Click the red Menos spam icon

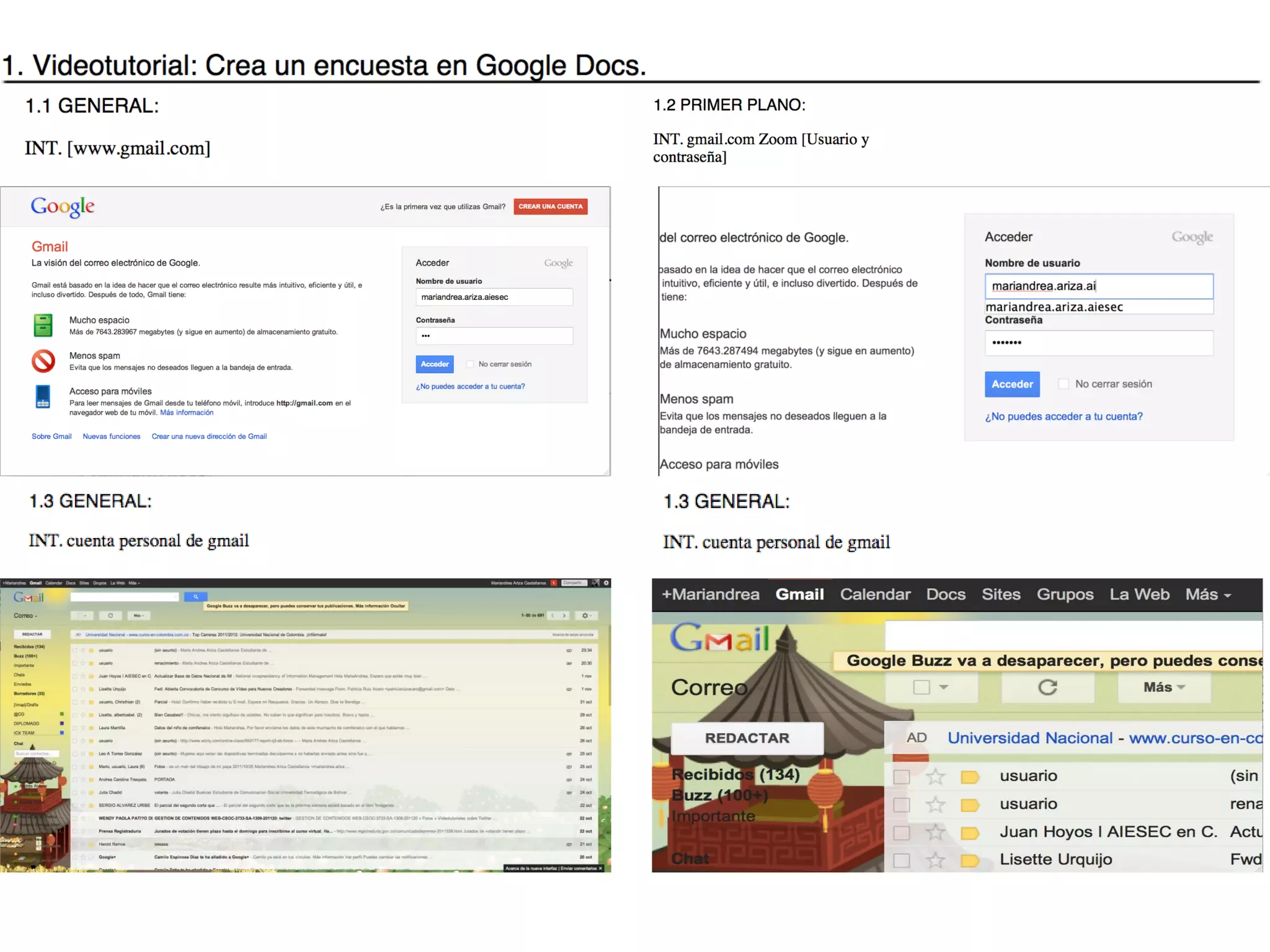pos(43,361)
